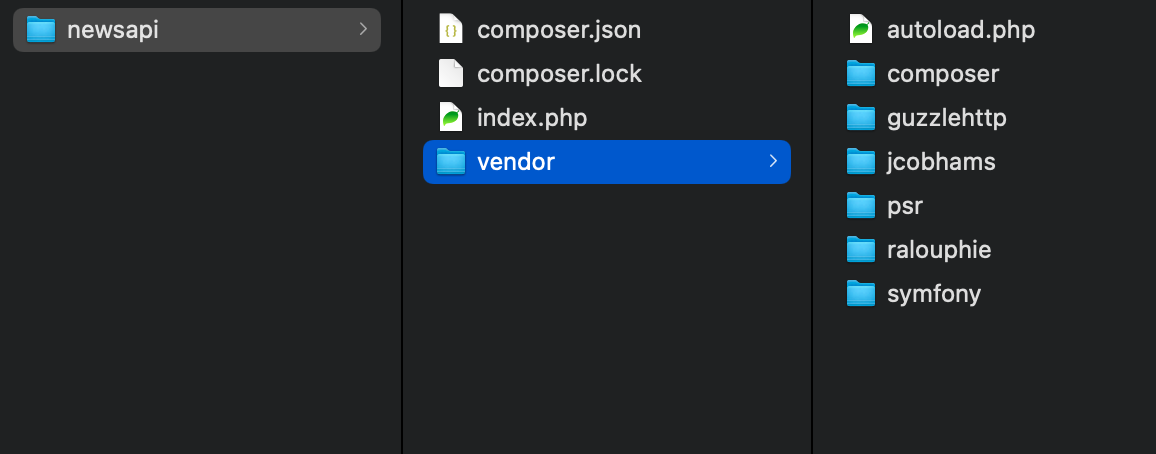Select the index.php file name
This screenshot has height=454, width=1156.
click(532, 117)
